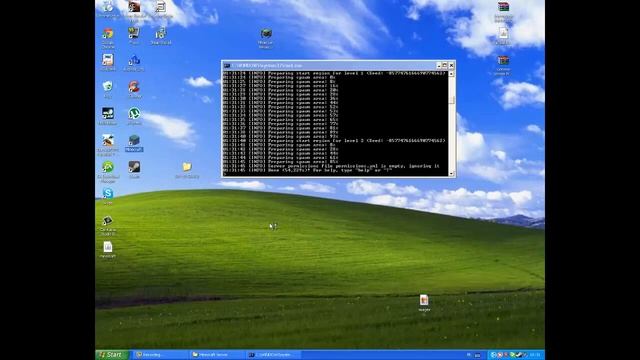Switch to the Recording taskbar button
This screenshot has height=360, width=640.
click(160, 355)
